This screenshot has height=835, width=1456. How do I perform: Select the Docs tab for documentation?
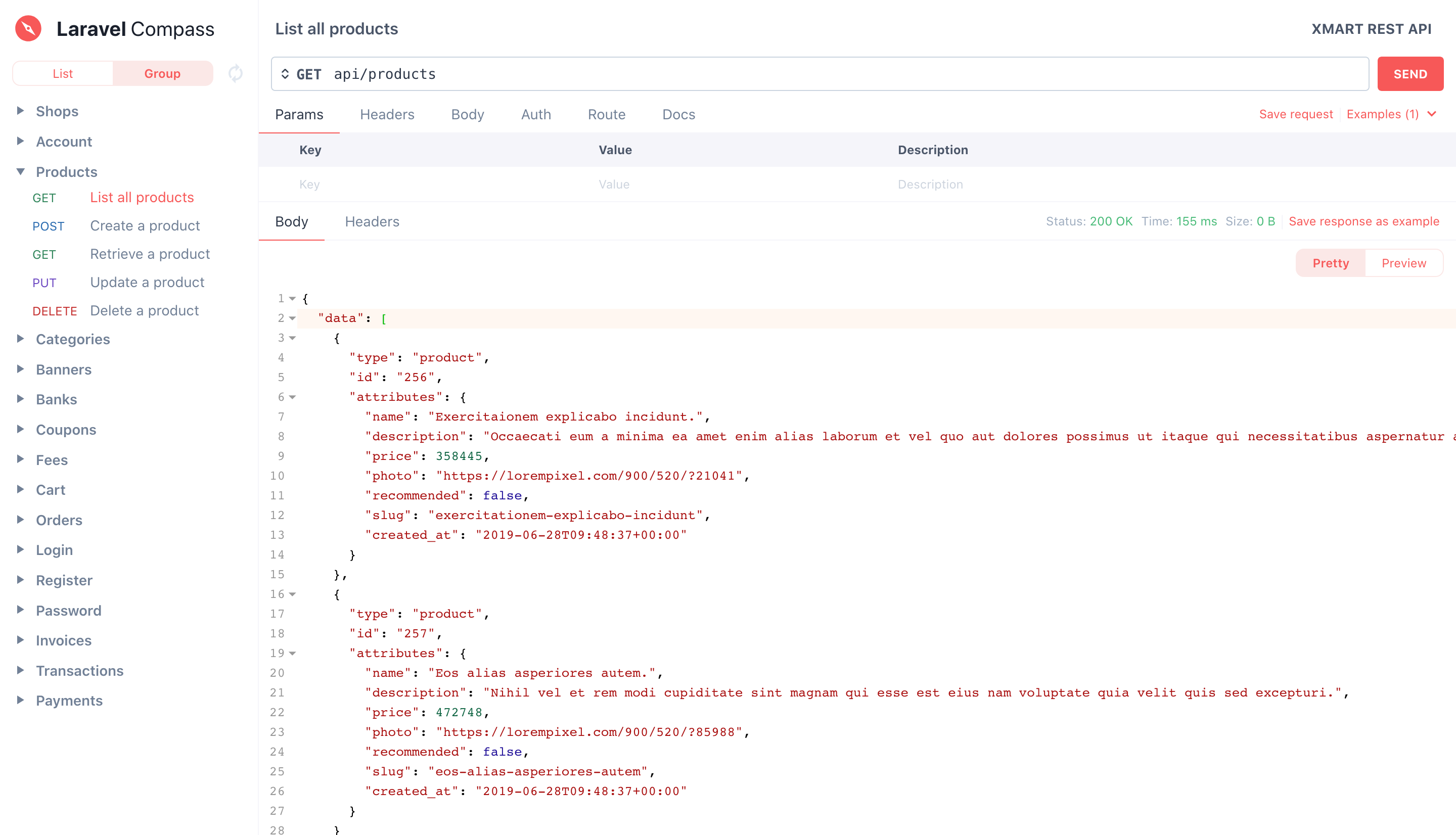(678, 114)
